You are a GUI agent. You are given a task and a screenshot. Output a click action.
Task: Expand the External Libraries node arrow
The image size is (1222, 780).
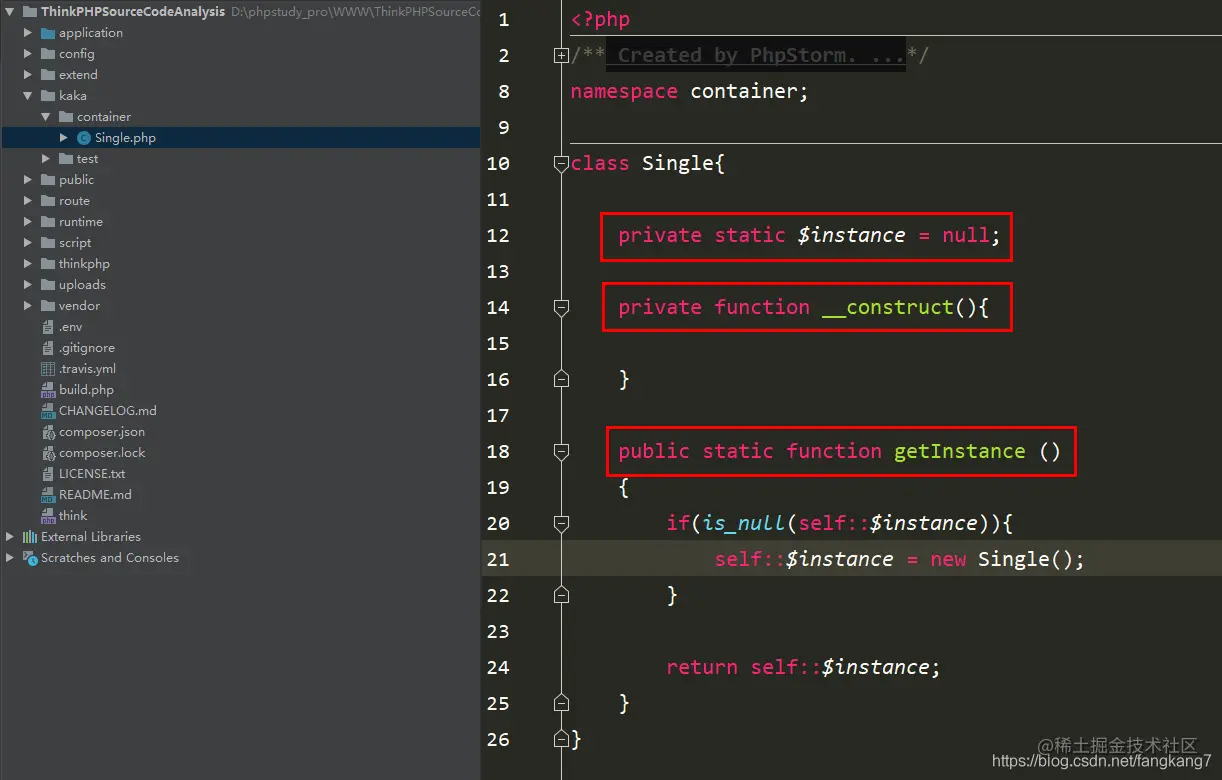(x=10, y=537)
